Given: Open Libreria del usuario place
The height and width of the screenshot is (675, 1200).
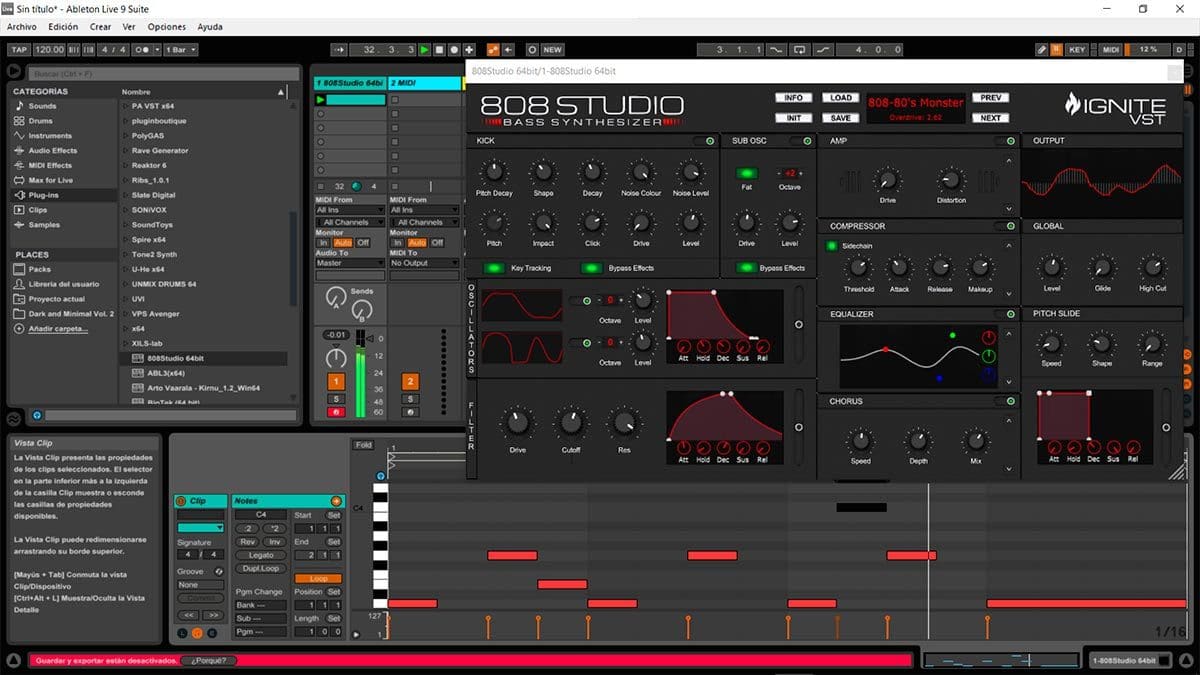Looking at the screenshot, I should tap(64, 284).
